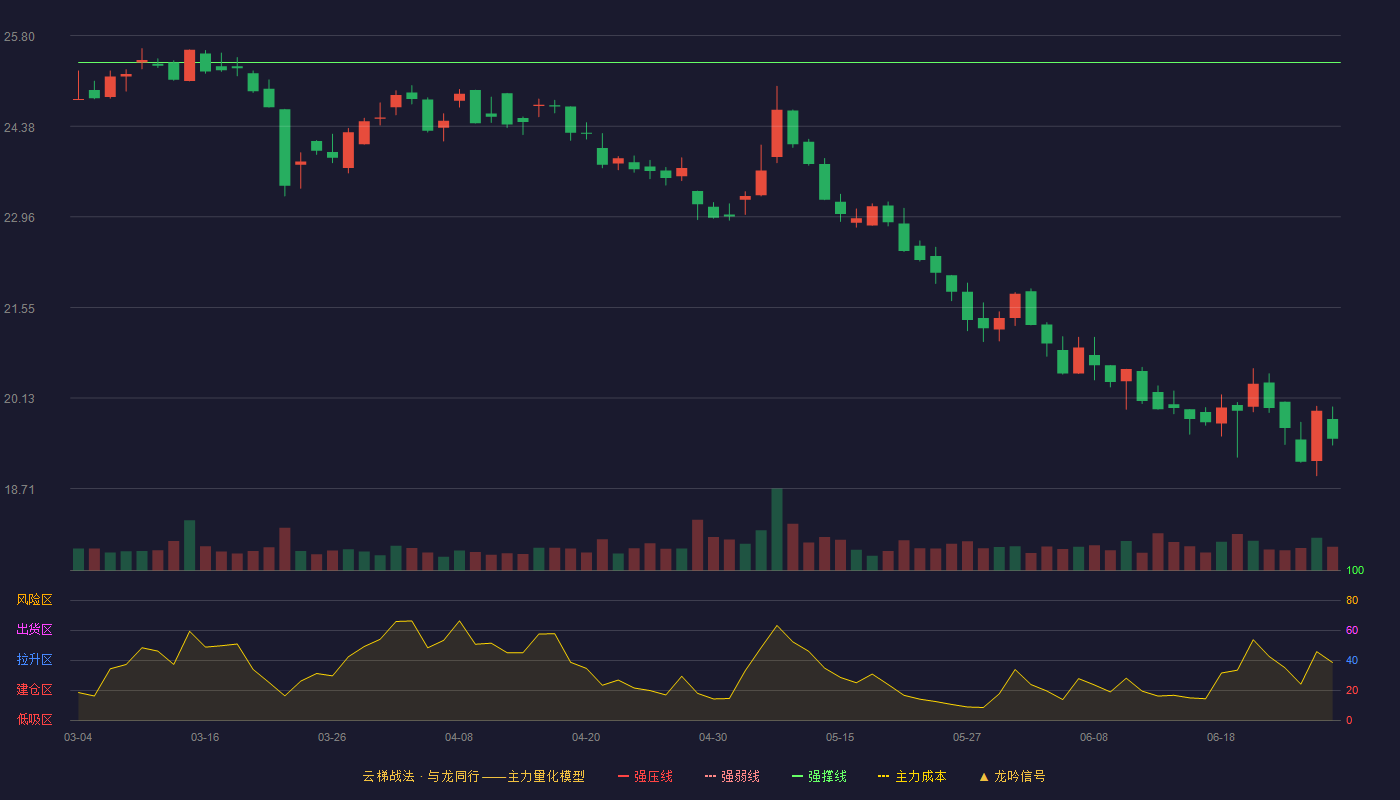Click the green horizontal support line above the candles

(709, 62)
